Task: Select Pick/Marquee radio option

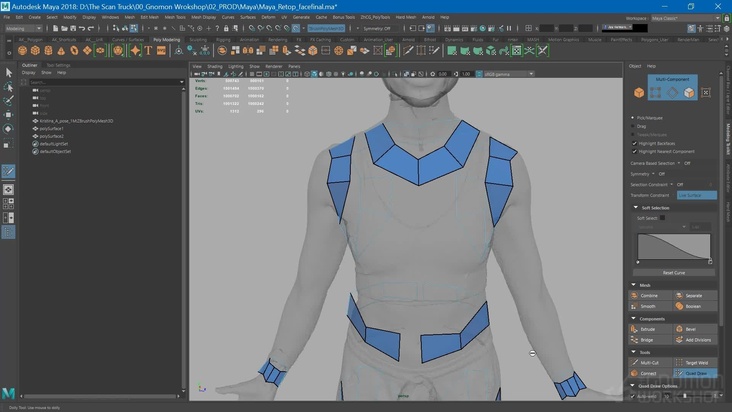Action: pos(633,118)
